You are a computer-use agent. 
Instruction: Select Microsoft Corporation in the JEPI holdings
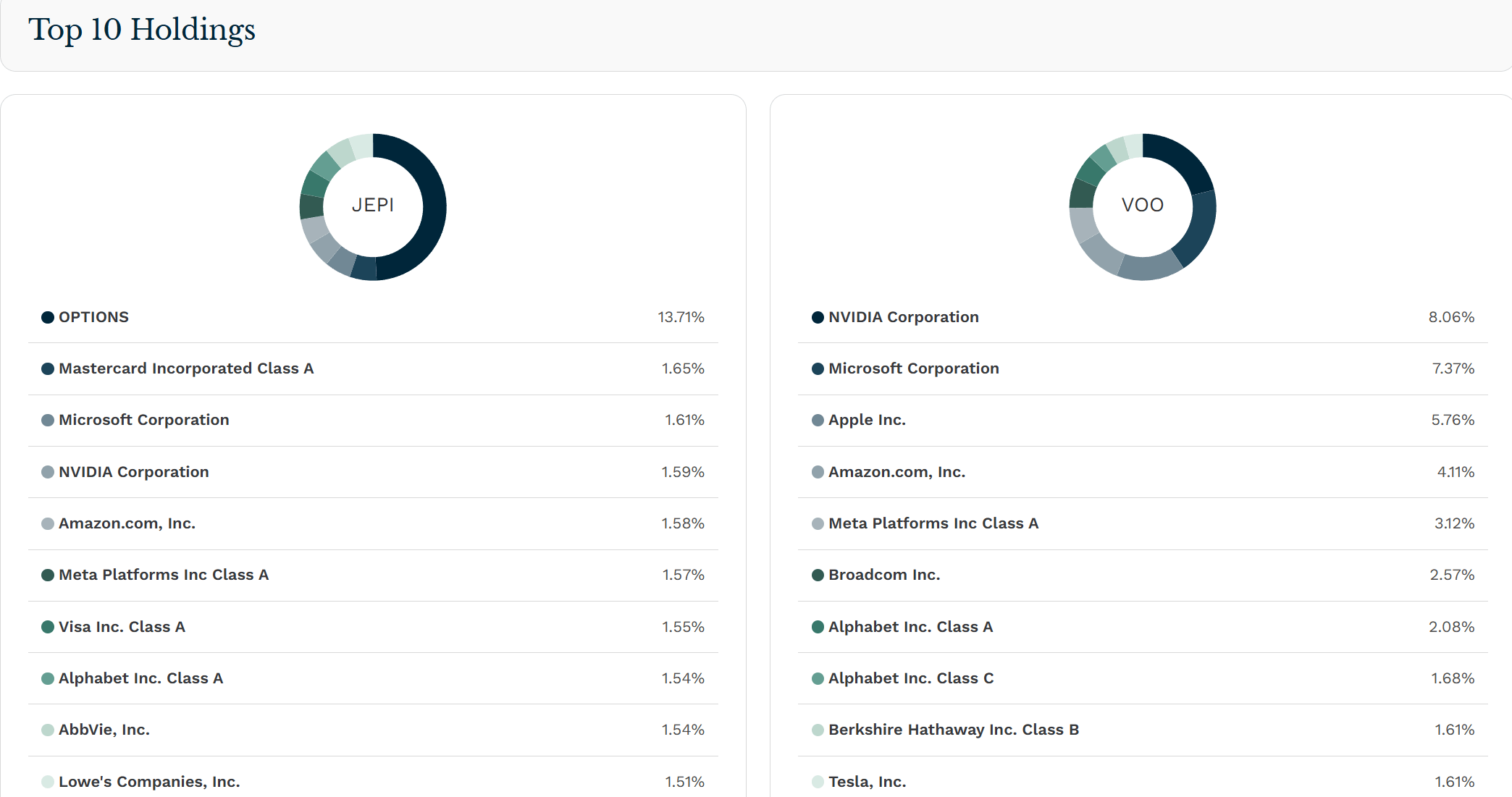click(143, 420)
